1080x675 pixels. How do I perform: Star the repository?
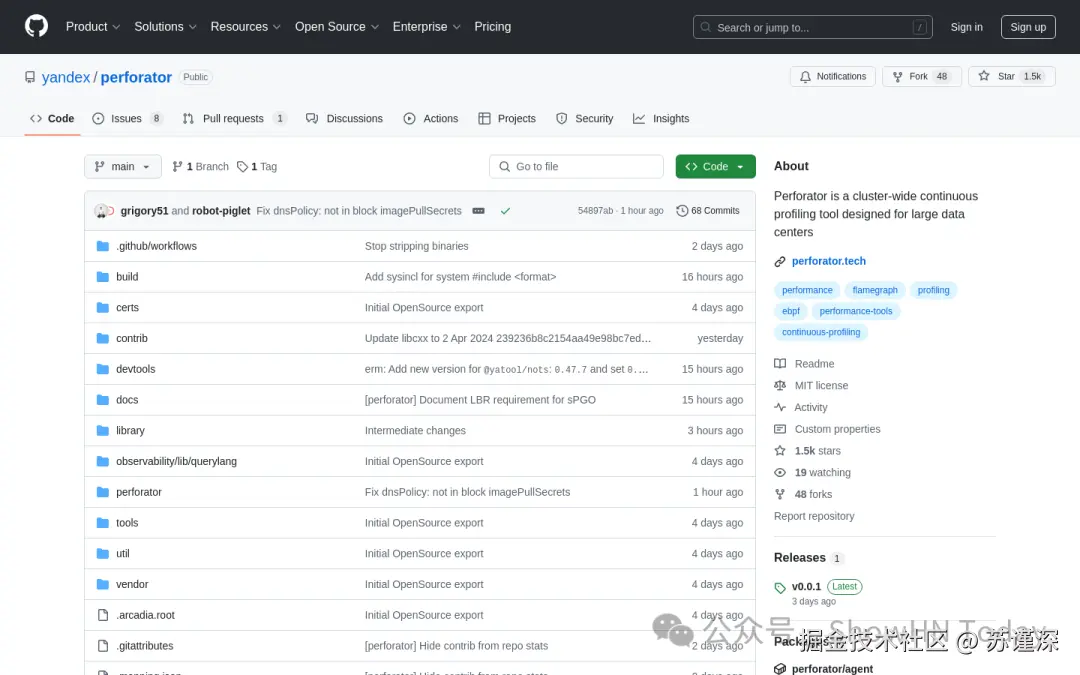[x=1011, y=76]
